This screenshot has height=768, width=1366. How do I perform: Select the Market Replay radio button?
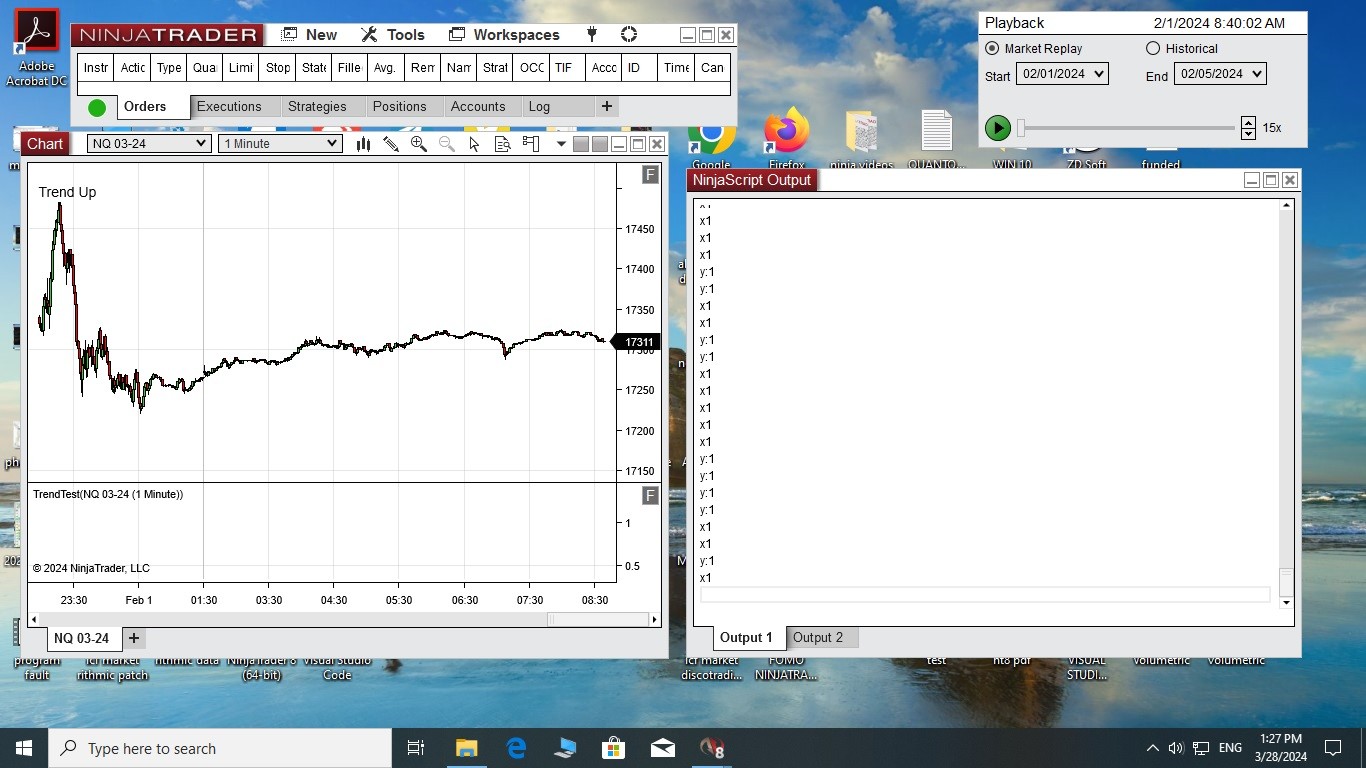pyautogui.click(x=992, y=48)
